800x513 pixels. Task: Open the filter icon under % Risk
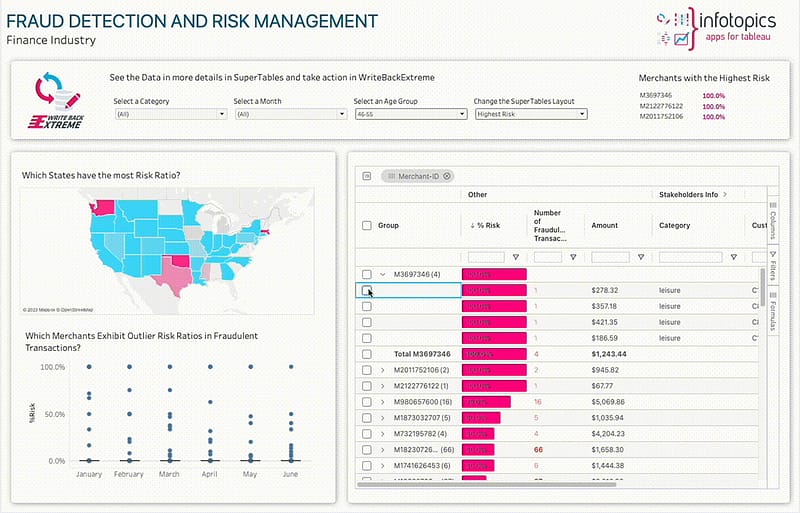pyautogui.click(x=516, y=257)
